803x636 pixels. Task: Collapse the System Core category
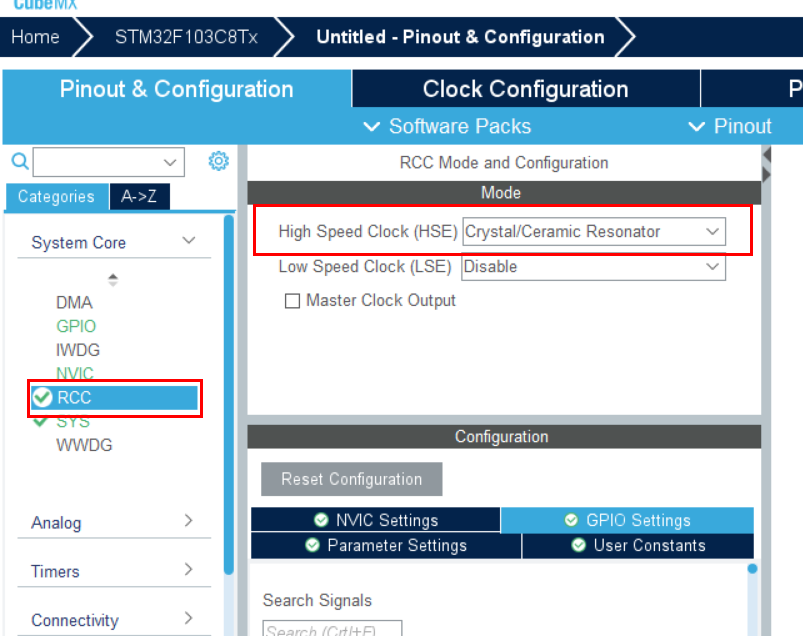tap(189, 241)
